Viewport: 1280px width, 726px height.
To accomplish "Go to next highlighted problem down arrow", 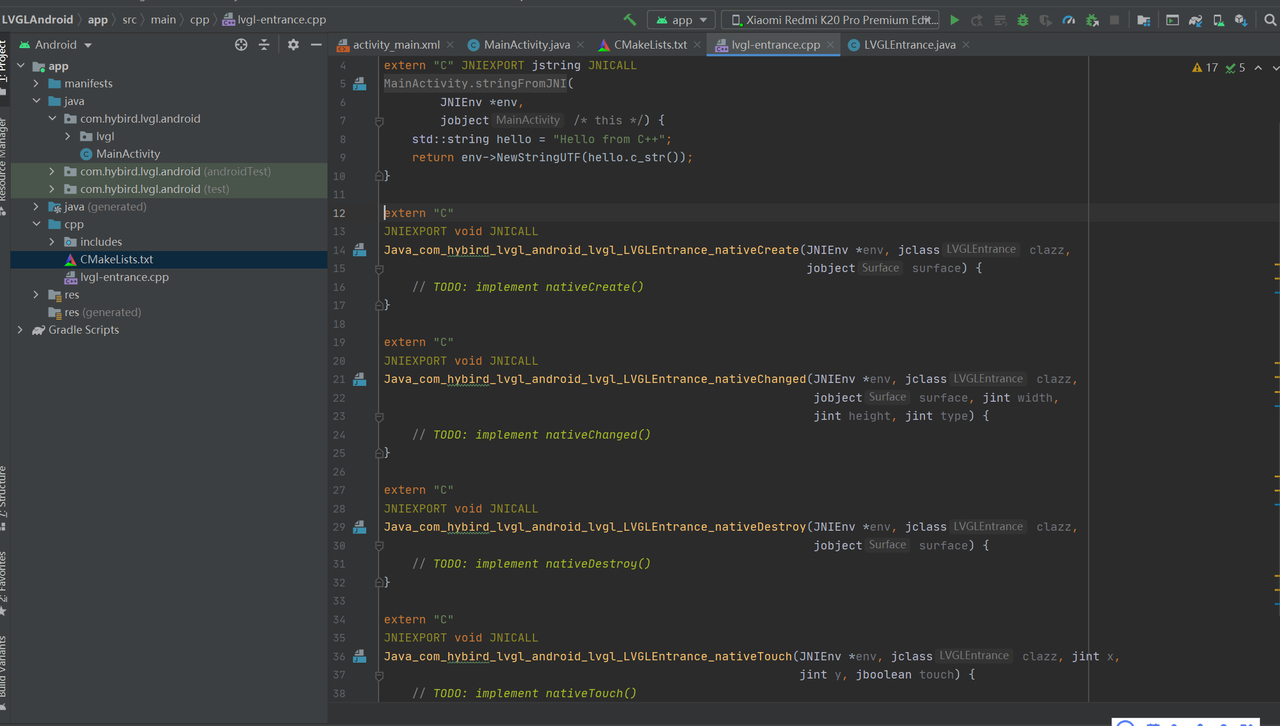I will 1274,68.
